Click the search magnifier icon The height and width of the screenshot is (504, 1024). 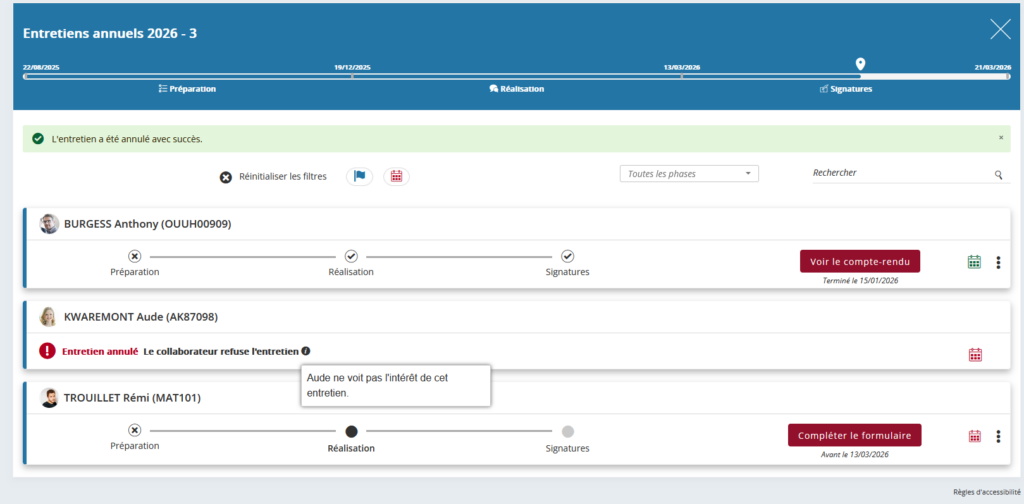pyautogui.click(x=998, y=175)
